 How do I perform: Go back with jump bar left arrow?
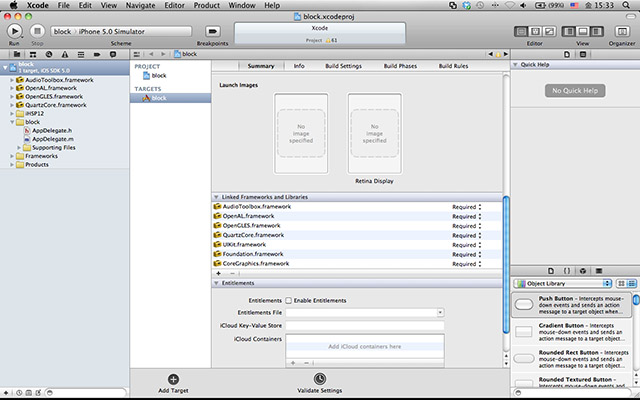(151, 54)
